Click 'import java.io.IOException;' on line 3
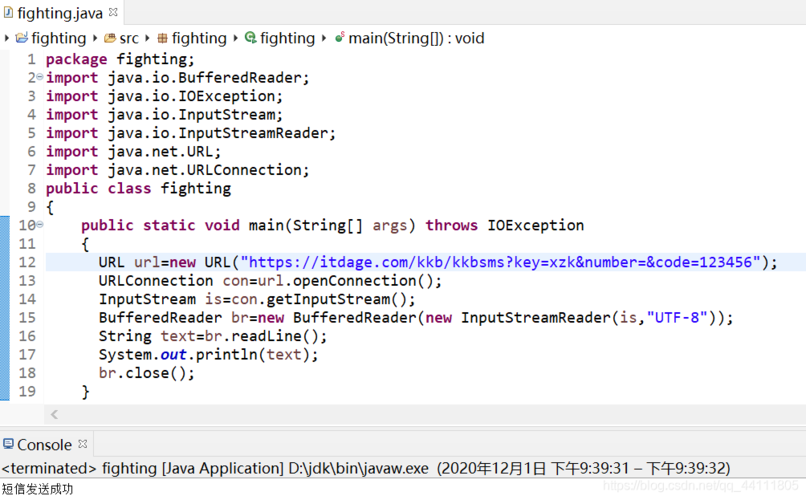Screen dimensions: 806x500 point(164,96)
